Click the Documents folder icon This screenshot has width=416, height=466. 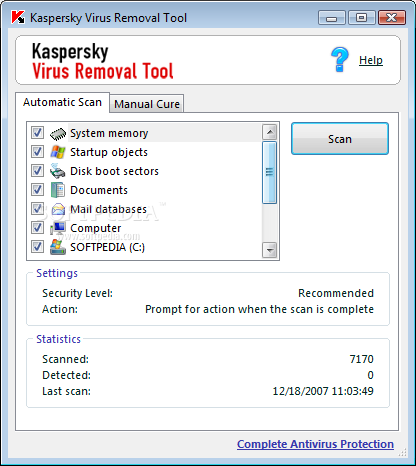pos(58,190)
